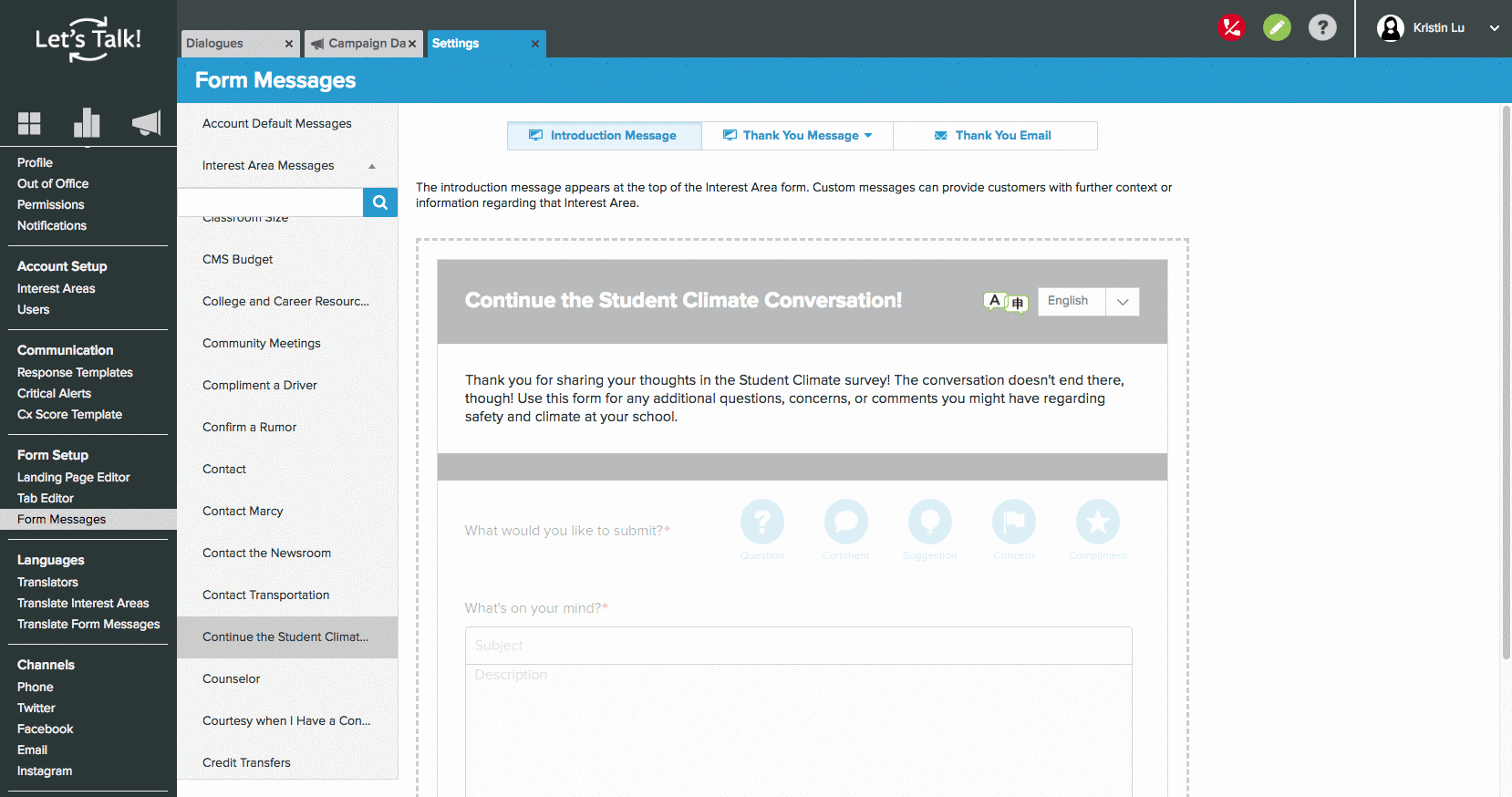Screen dimensions: 1512x797
Task: Click the translate language icon
Action: click(x=1006, y=302)
